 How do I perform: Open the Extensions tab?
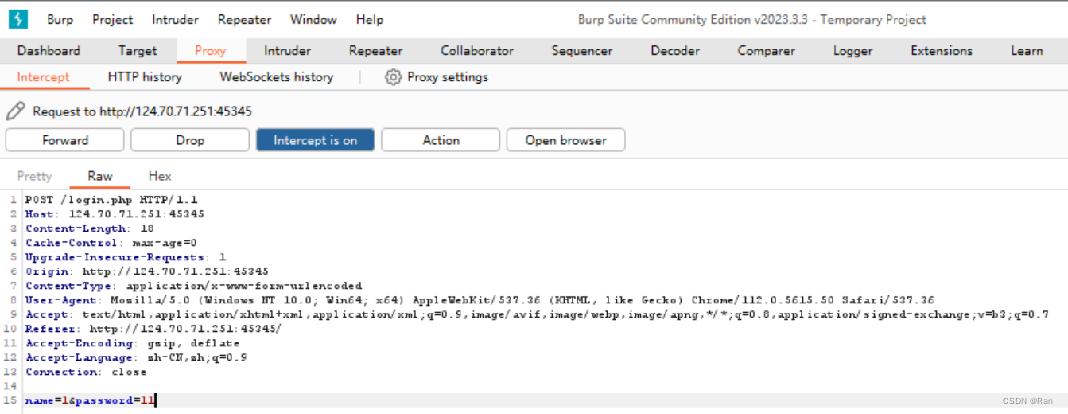coord(942,51)
